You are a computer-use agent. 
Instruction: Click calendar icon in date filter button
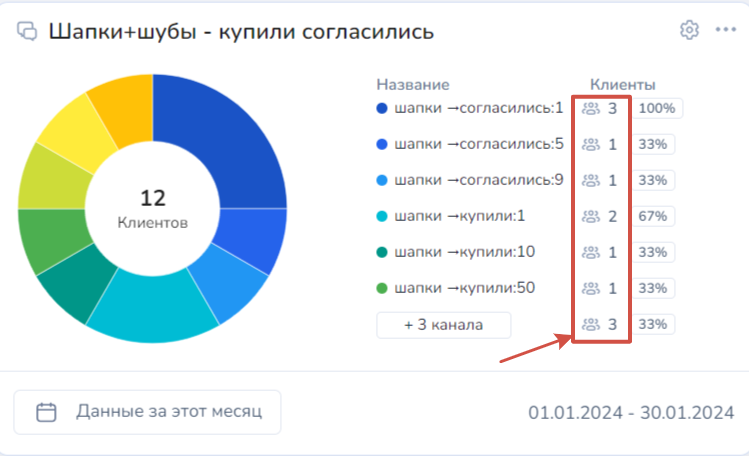[x=46, y=412]
